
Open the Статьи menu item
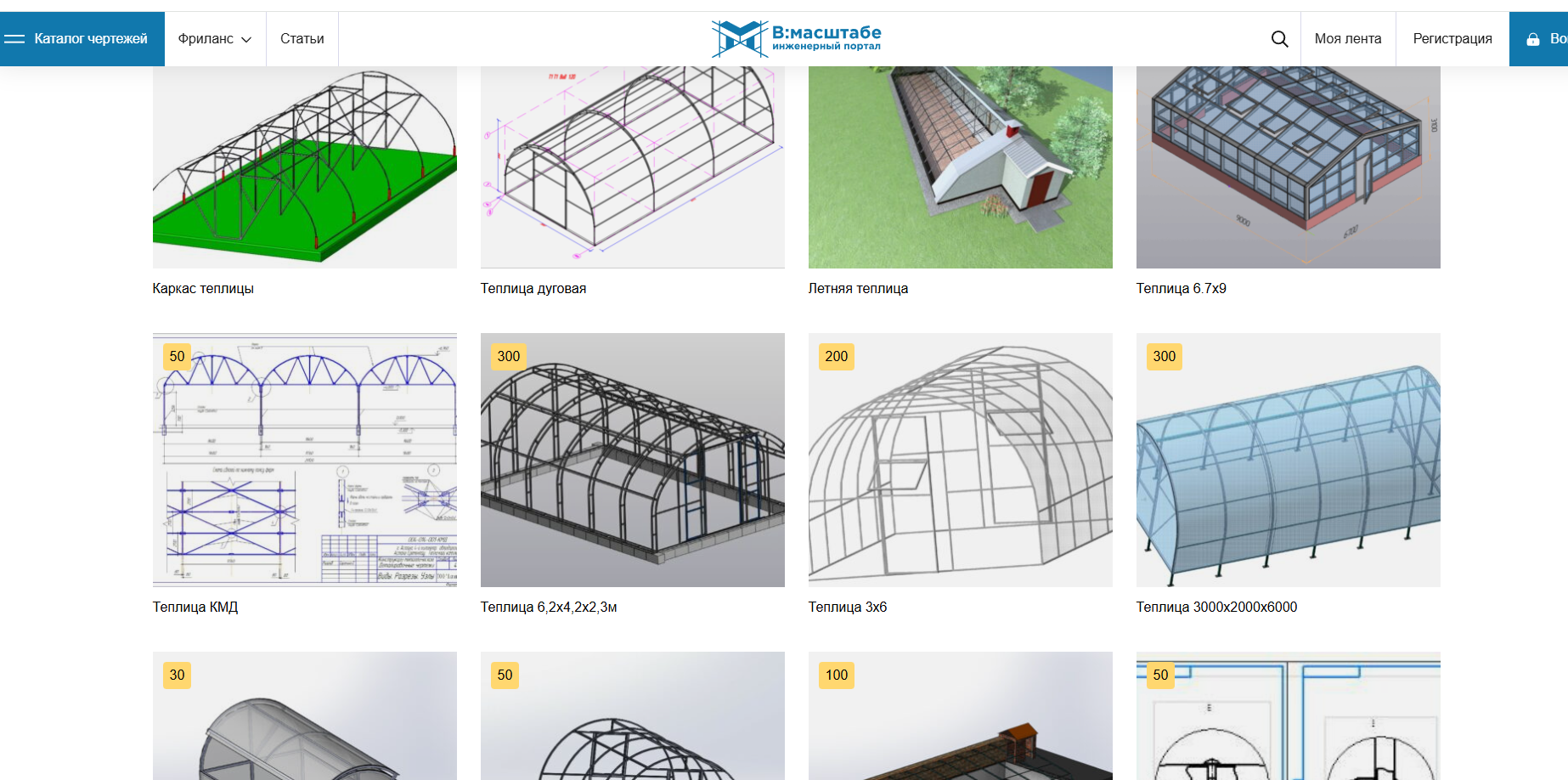pos(302,39)
